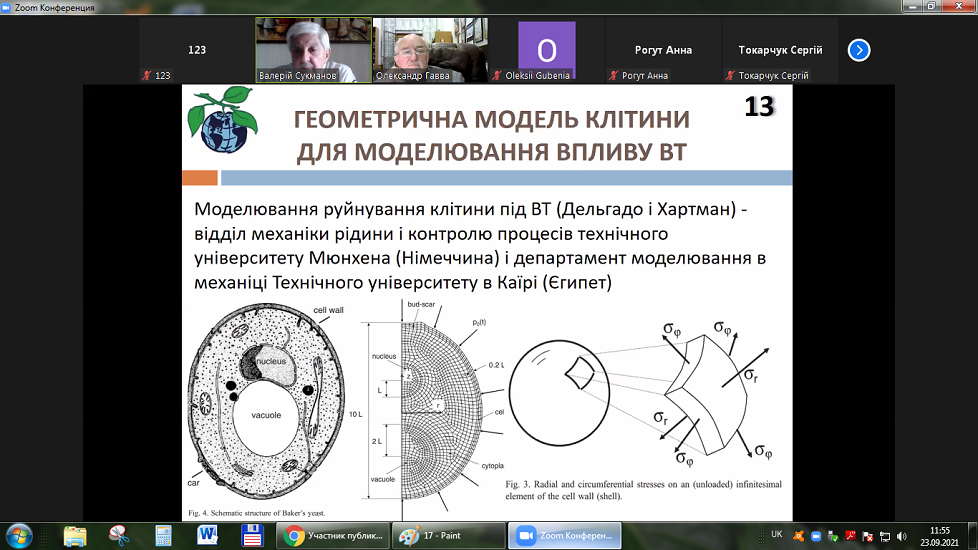978x550 pixels.
Task: Select the Рогут Анна participant tile
Action: pyautogui.click(x=663, y=50)
